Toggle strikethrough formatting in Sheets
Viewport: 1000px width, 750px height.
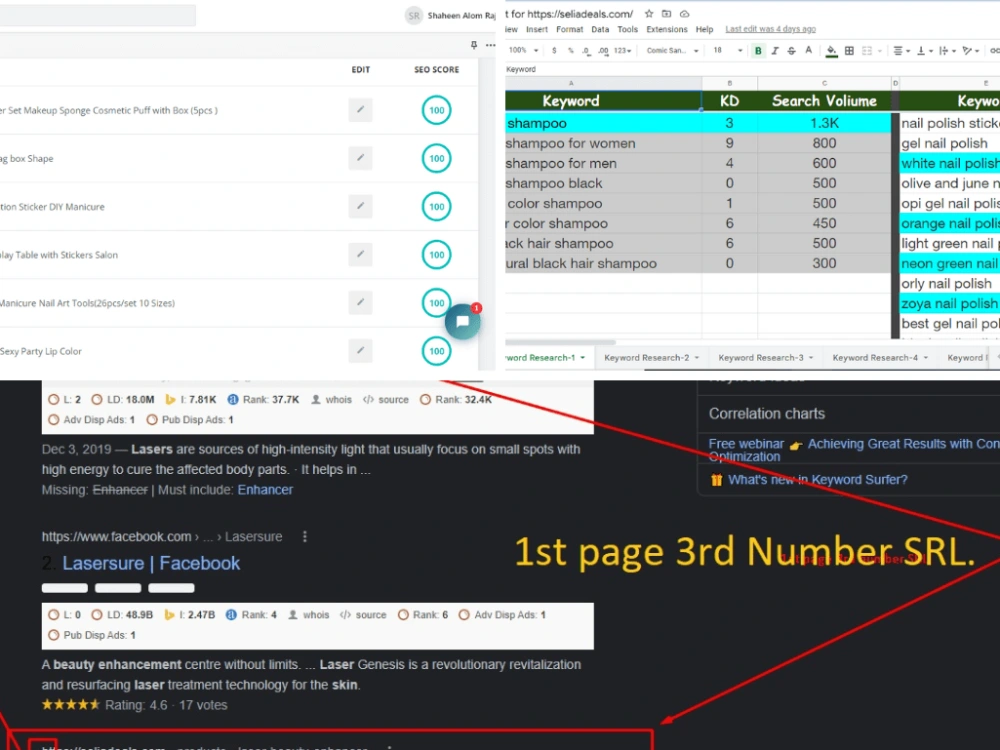[x=791, y=50]
